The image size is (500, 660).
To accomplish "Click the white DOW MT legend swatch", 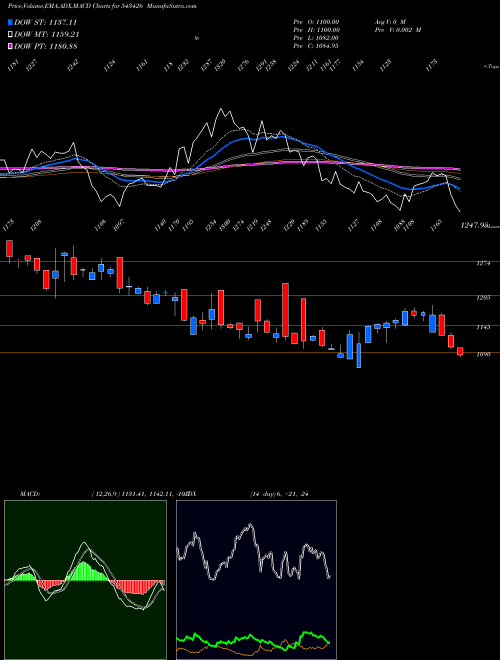I will [x=11, y=35].
